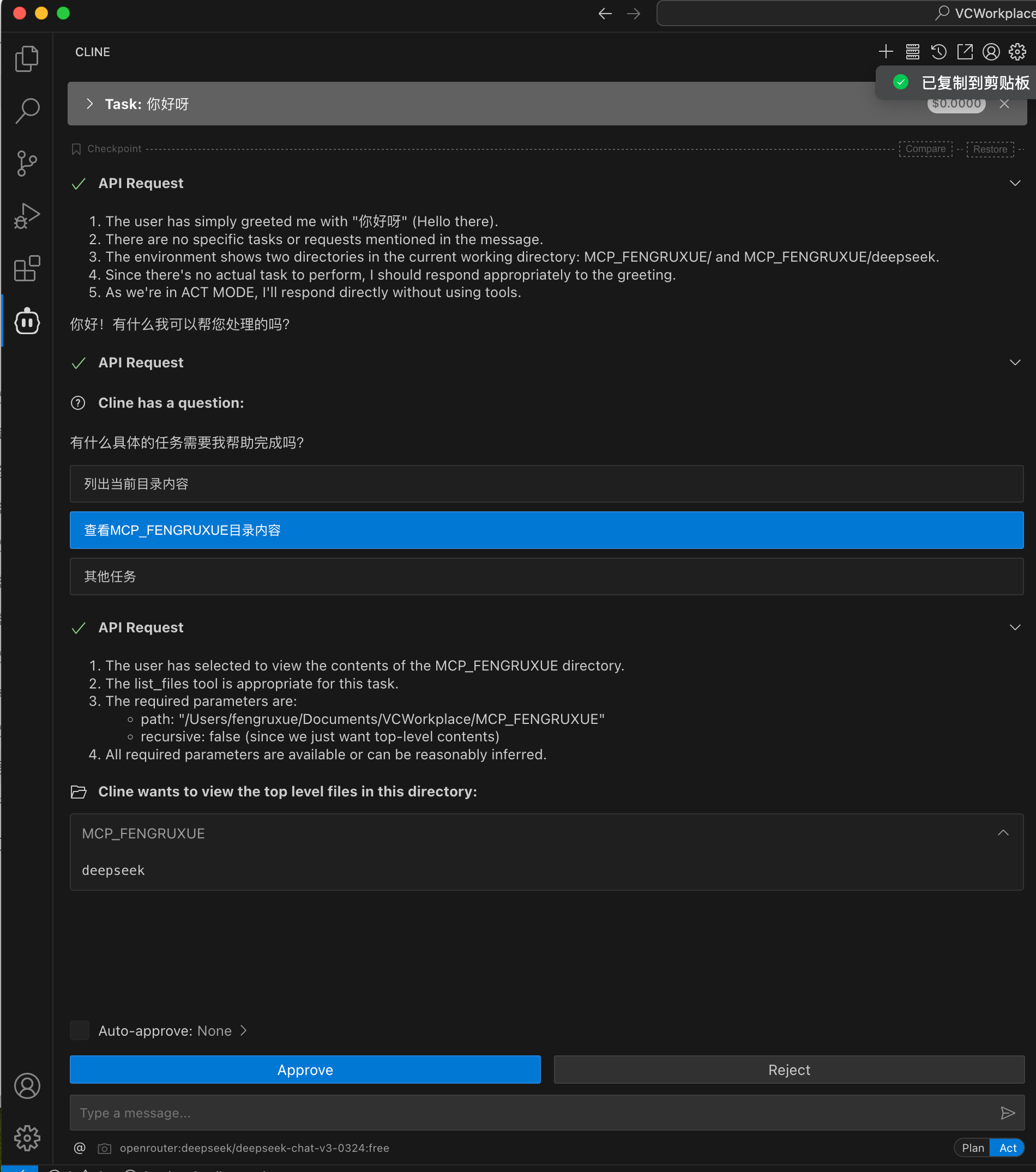Open Cline task history via clock icon
Screen dimensions: 1036x1172
tap(938, 52)
